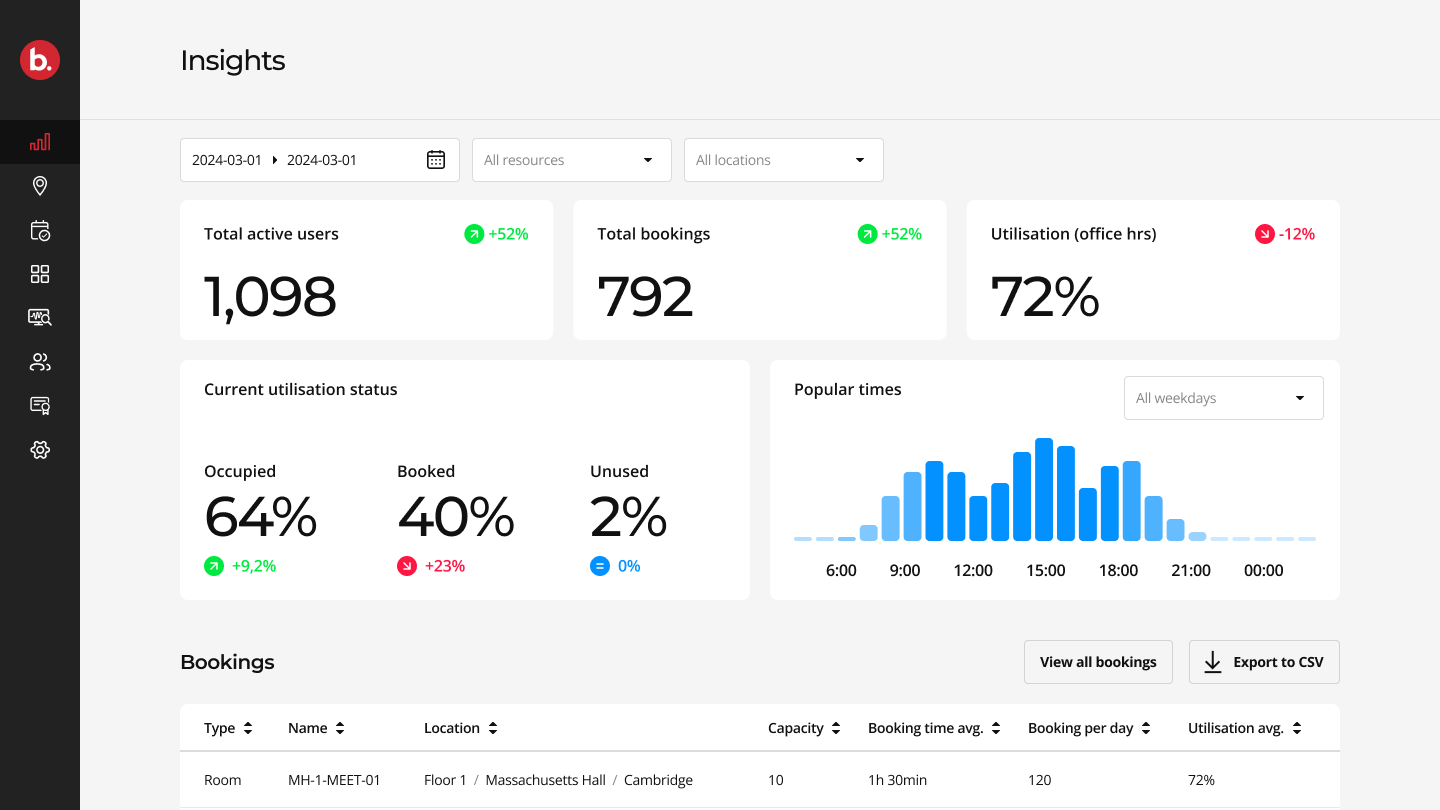Click the resources grid icon in sidebar
This screenshot has width=1440, height=810.
40,273
